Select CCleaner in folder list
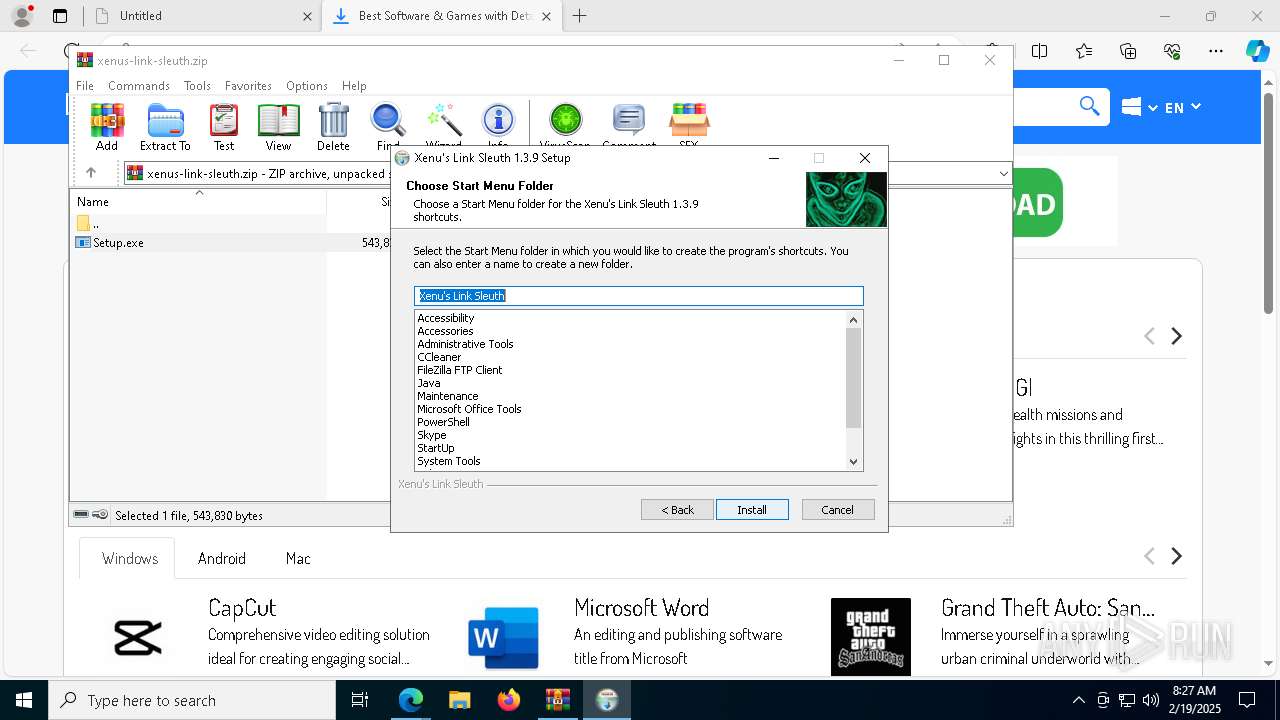Screen dimensions: 1280x720 tap(439, 357)
